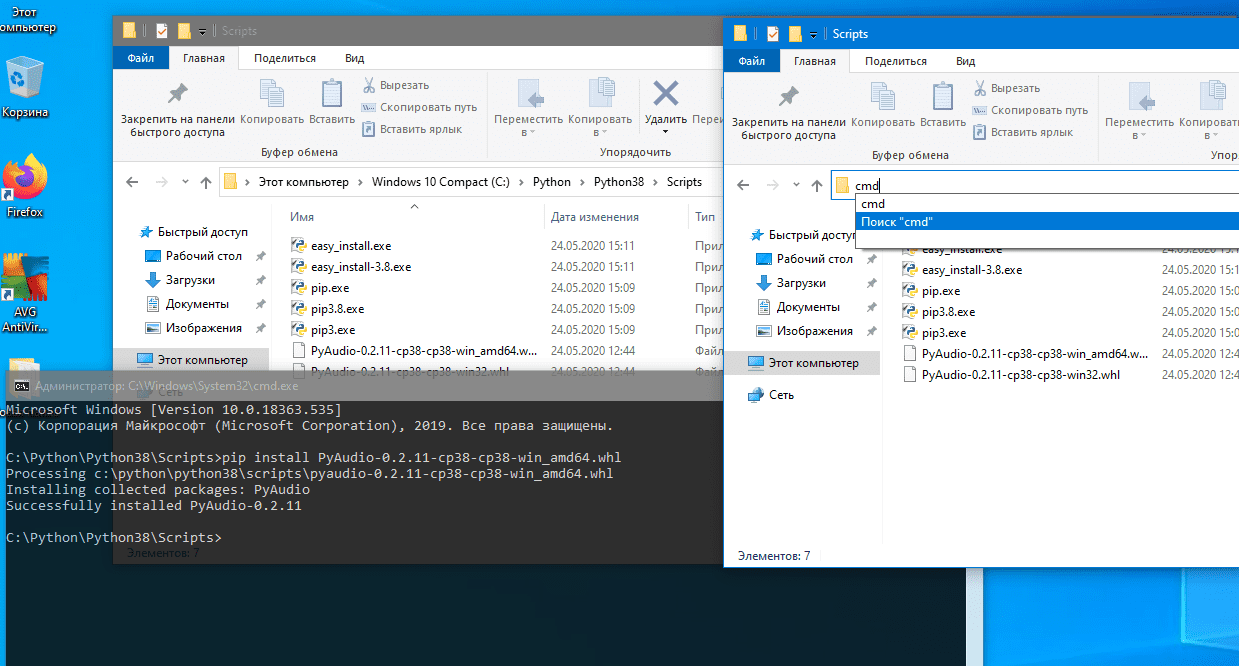Screen dimensions: 1239x666
Task: Expand the dropdown arrow under Удалить
Action: click(665, 132)
